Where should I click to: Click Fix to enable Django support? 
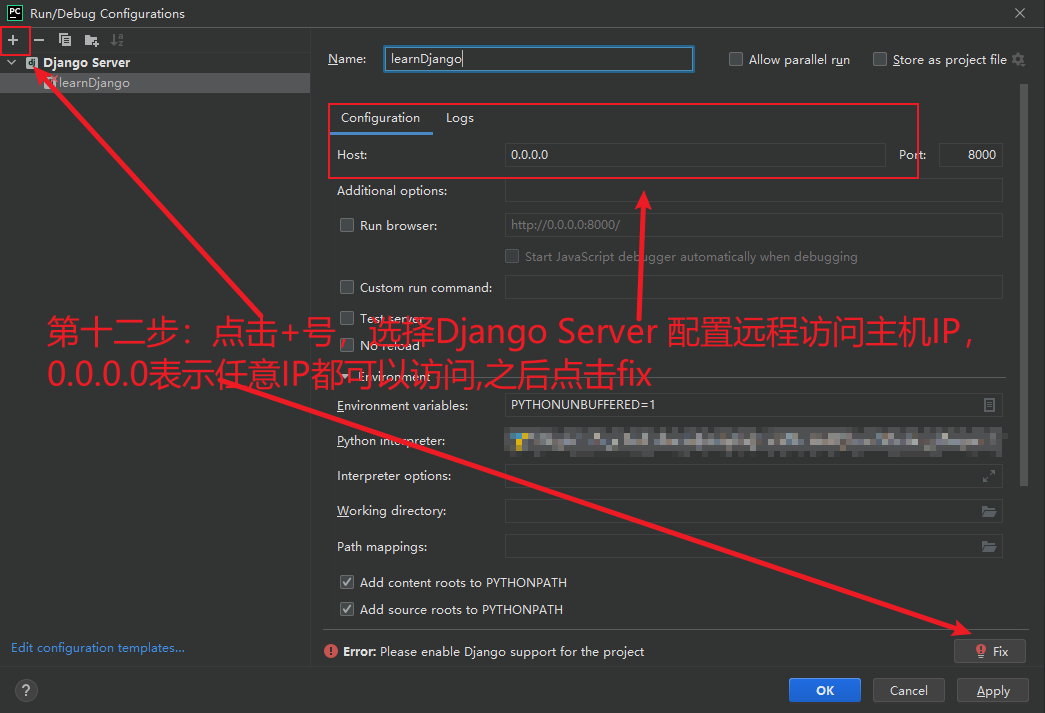tap(990, 651)
